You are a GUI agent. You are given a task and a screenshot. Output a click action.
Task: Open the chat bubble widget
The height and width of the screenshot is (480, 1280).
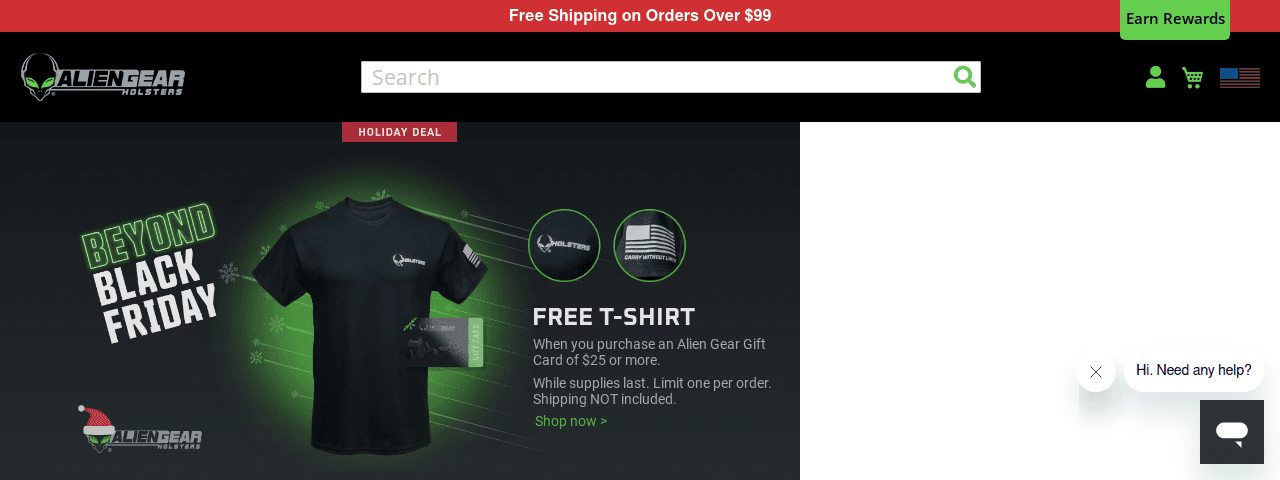point(1232,432)
